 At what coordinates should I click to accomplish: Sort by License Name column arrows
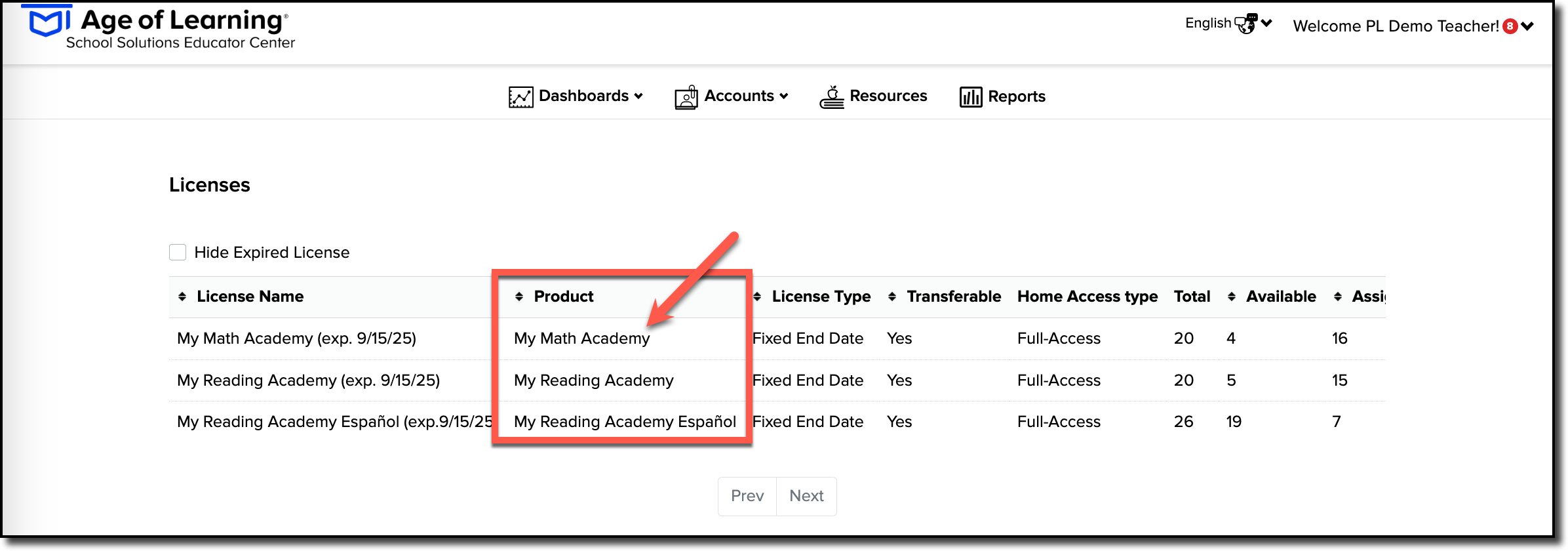[x=182, y=296]
